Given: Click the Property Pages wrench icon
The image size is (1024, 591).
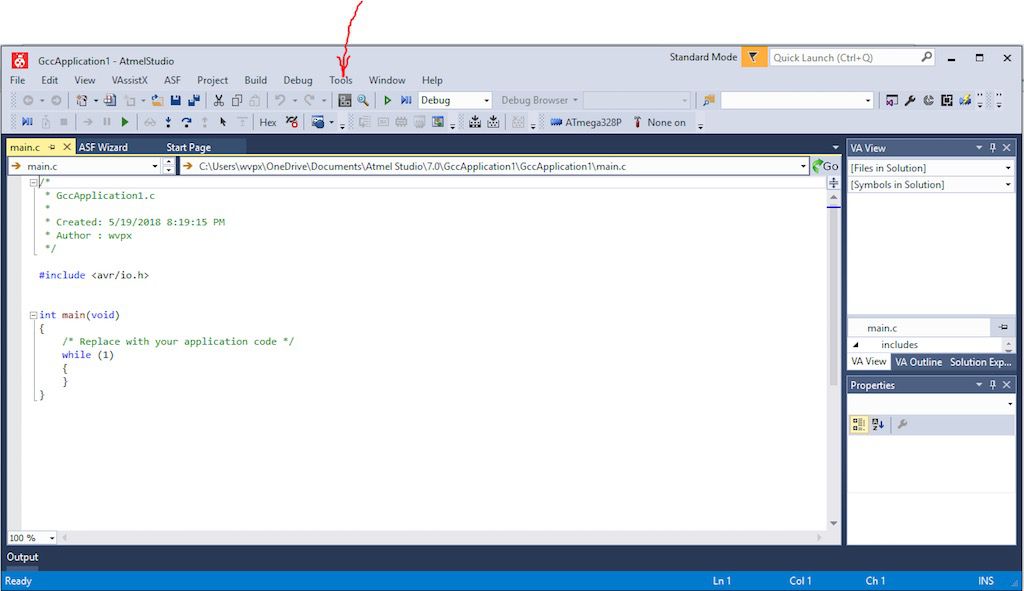Looking at the screenshot, I should (902, 424).
